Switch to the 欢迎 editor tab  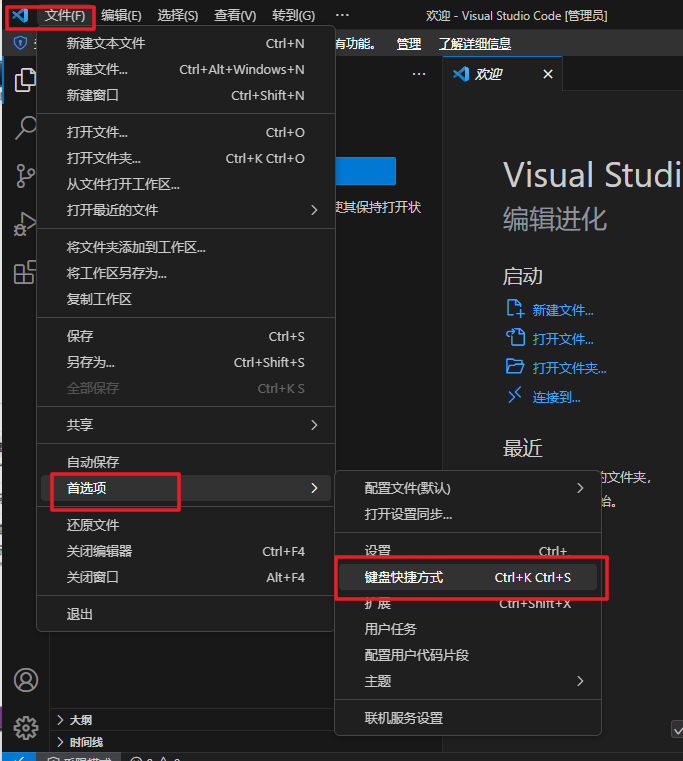click(x=502, y=74)
